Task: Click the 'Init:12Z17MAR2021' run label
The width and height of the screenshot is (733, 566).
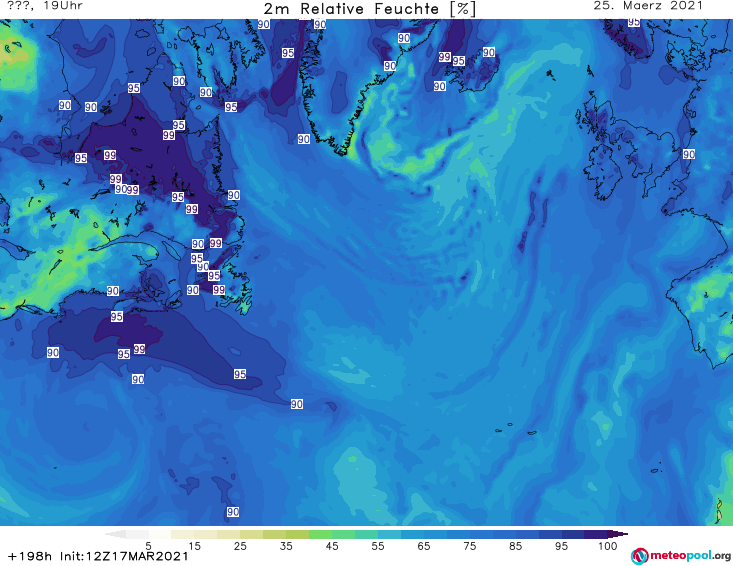Action: (x=124, y=556)
